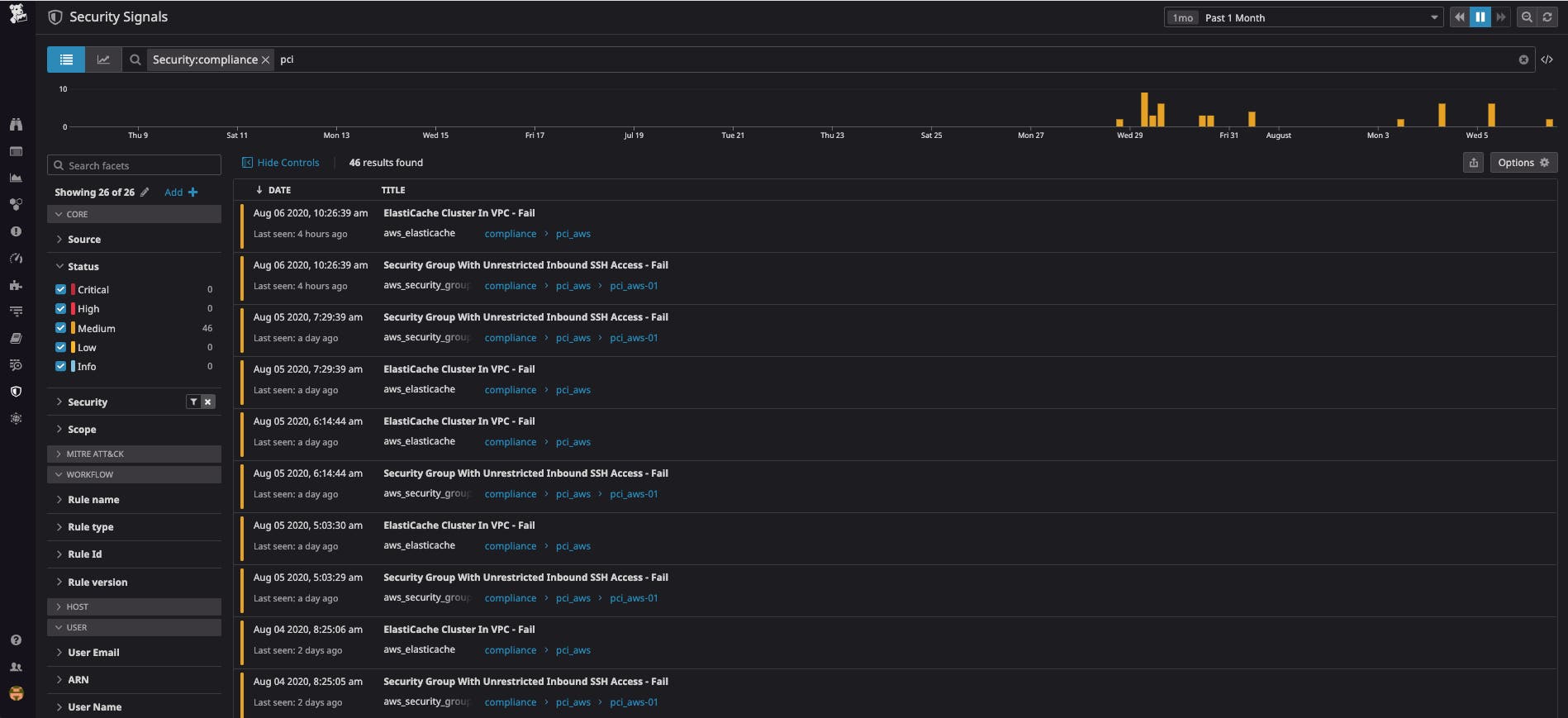Open the code view icon beside search
This screenshot has height=718, width=1568.
[1547, 59]
